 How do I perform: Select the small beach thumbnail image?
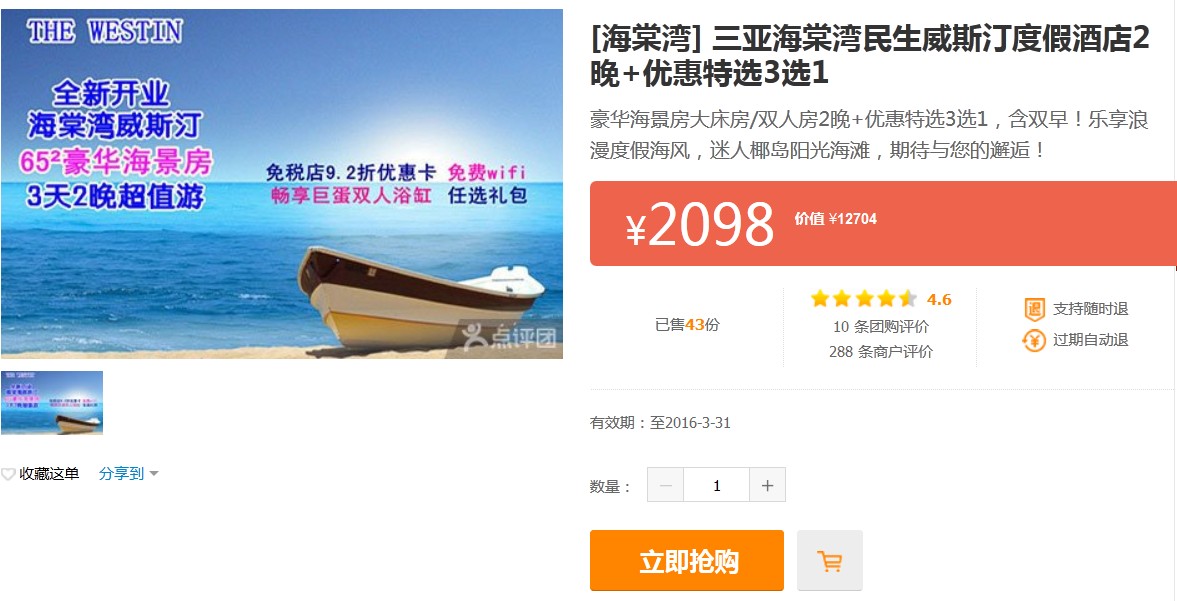[52, 403]
